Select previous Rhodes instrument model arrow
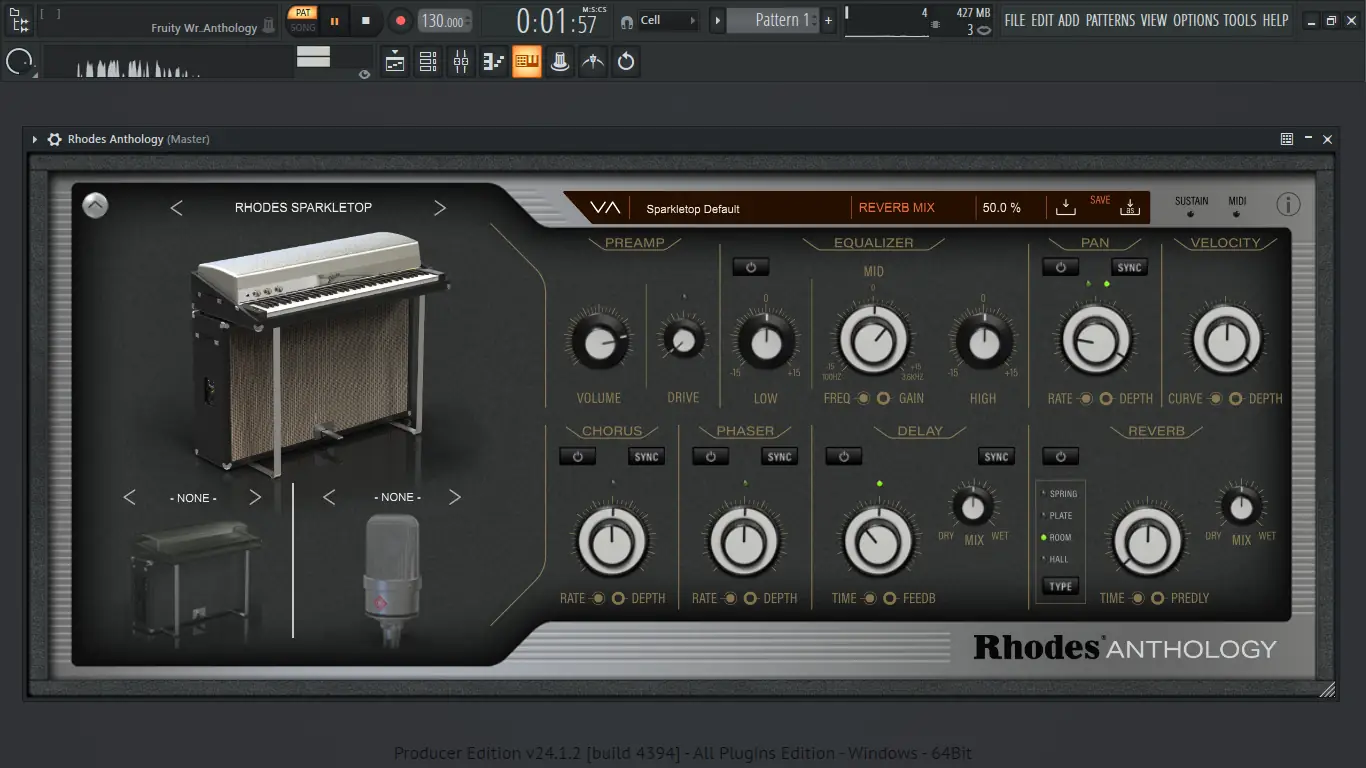 (x=176, y=208)
